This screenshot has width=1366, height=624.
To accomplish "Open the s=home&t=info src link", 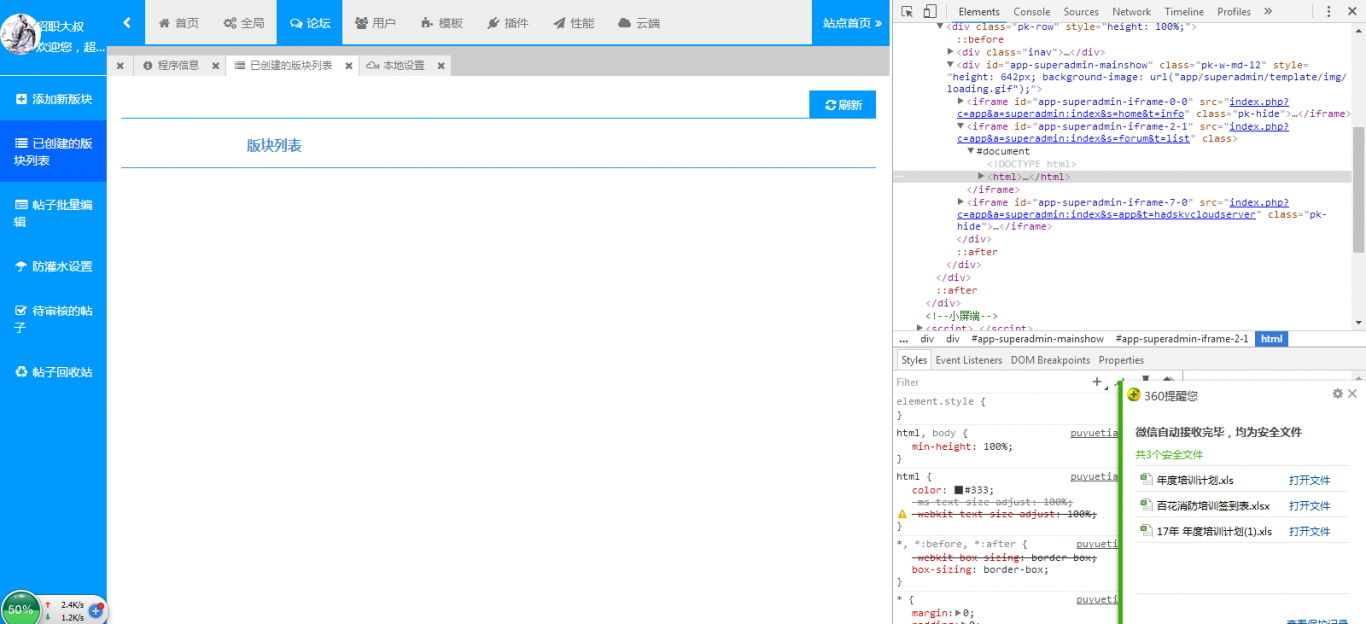I will [x=1071, y=114].
